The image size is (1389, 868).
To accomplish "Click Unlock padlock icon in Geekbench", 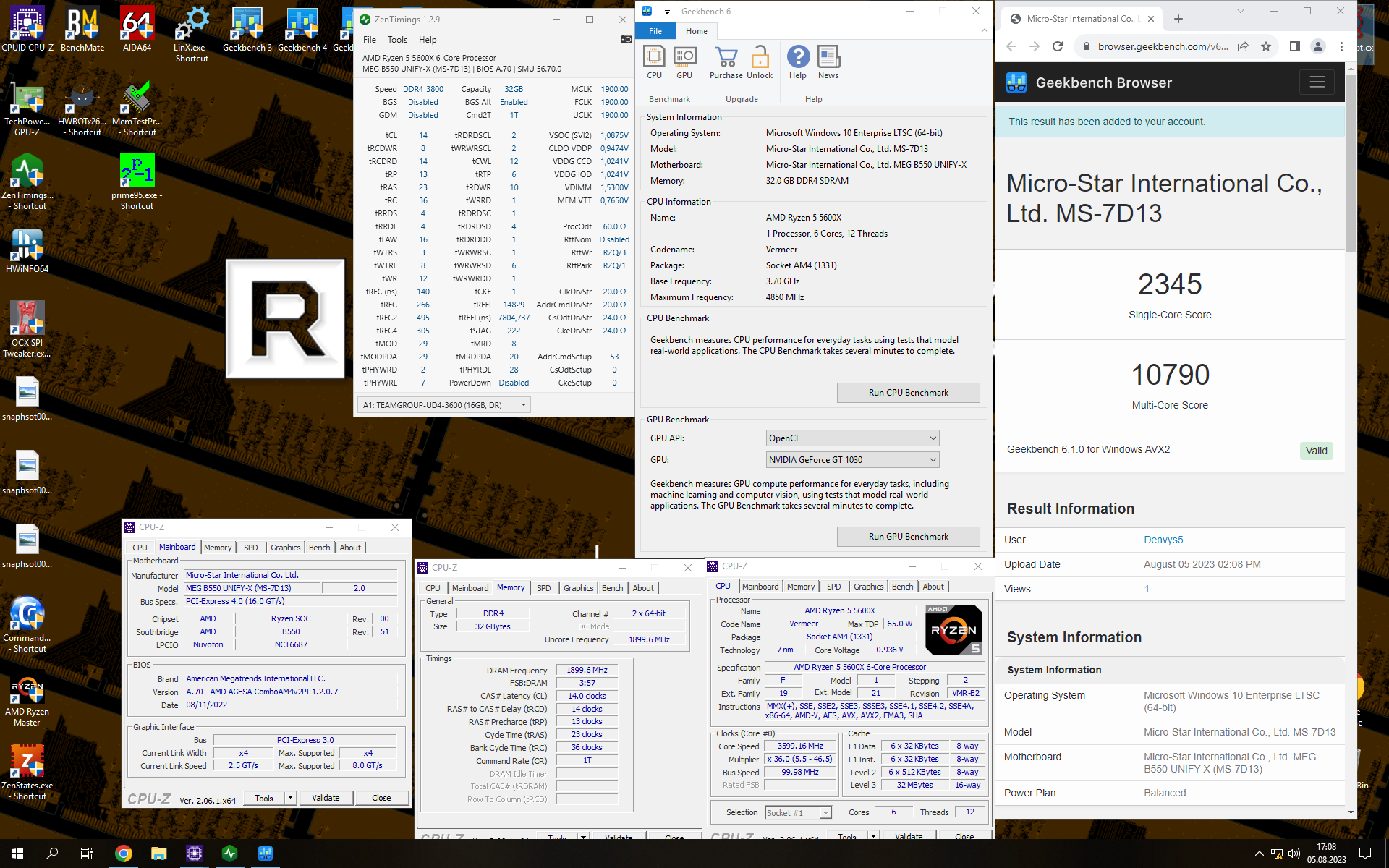I will [x=760, y=63].
